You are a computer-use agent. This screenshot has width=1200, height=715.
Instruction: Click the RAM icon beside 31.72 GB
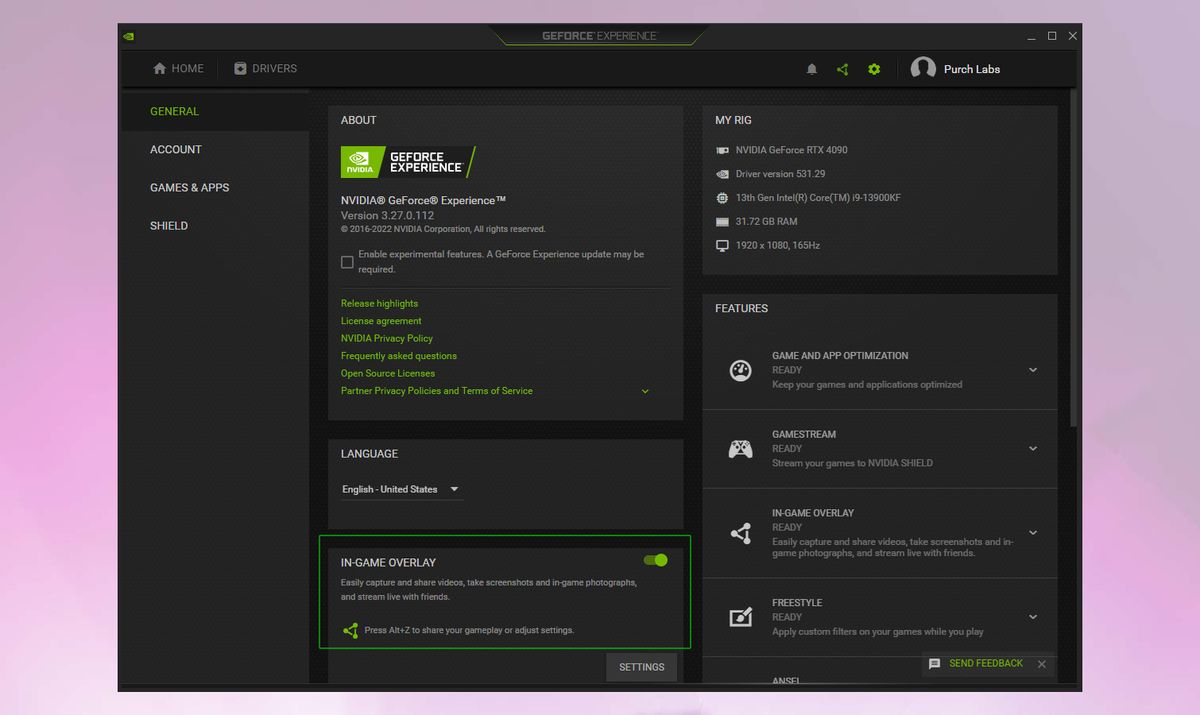coord(722,222)
